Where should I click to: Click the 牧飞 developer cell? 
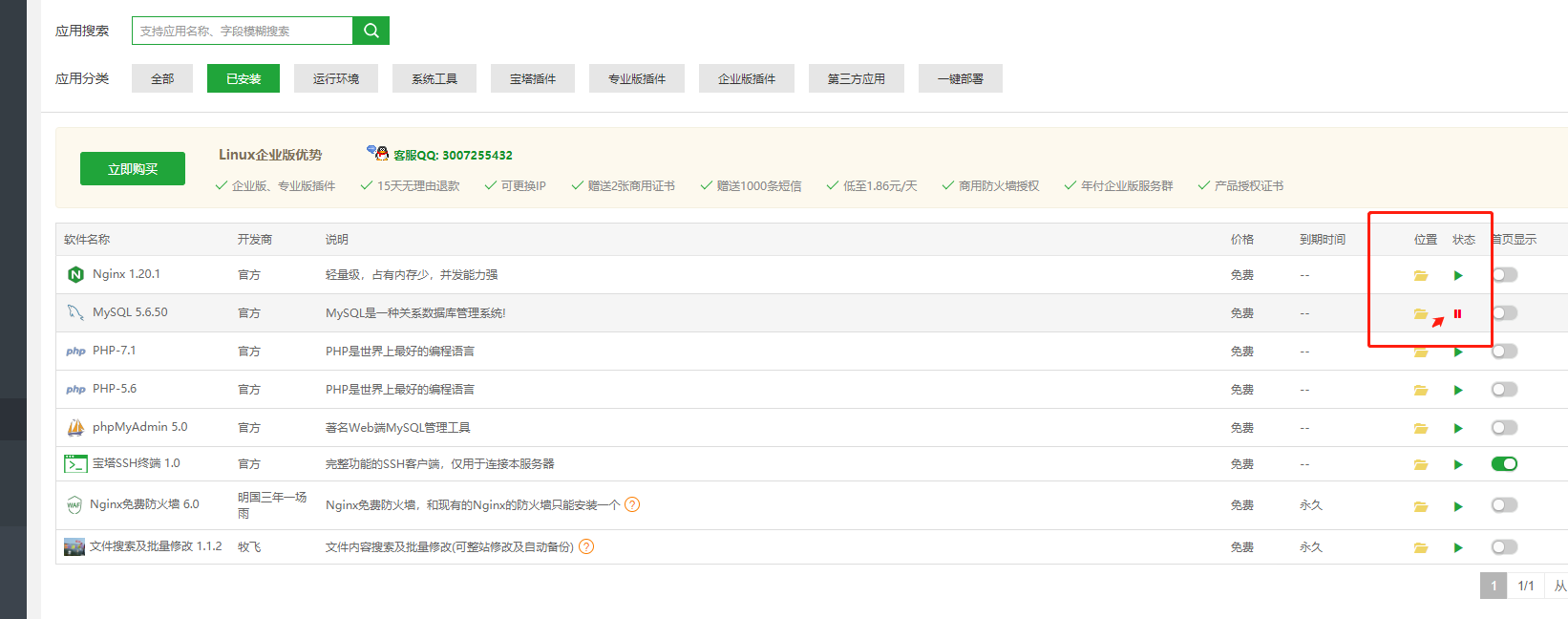249,547
